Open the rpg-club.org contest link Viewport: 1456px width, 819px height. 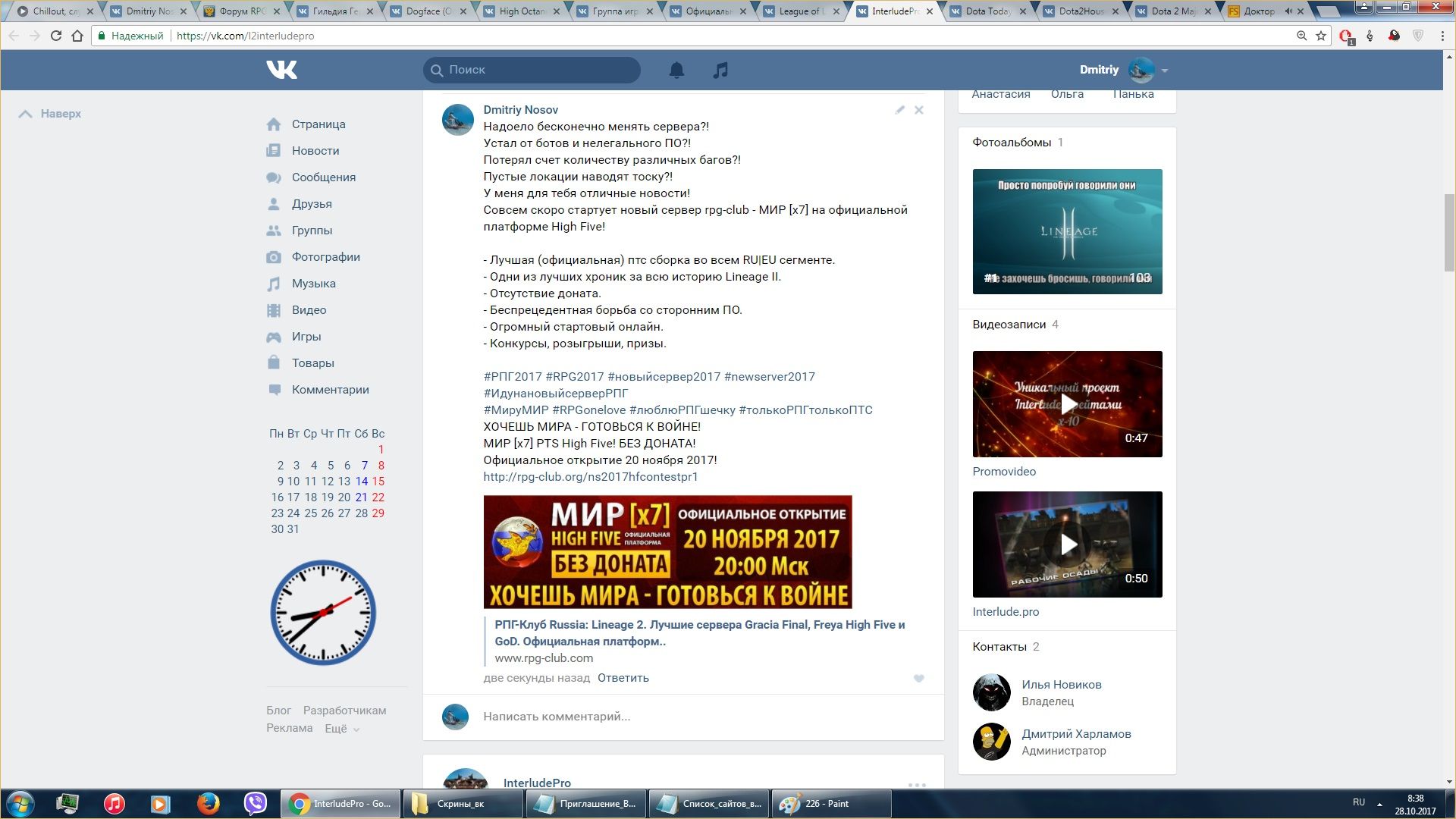590,477
